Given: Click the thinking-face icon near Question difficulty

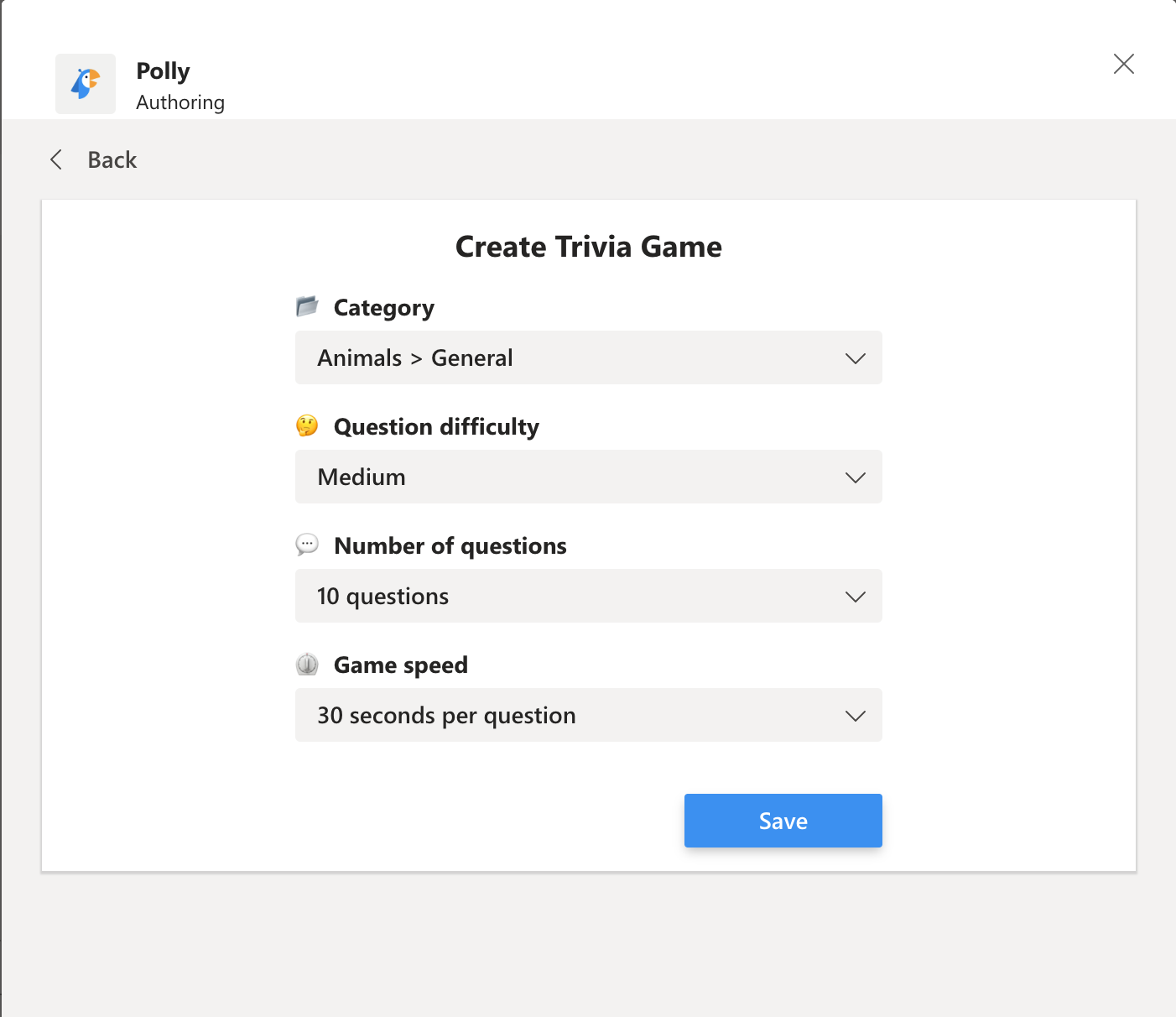Looking at the screenshot, I should click(307, 425).
